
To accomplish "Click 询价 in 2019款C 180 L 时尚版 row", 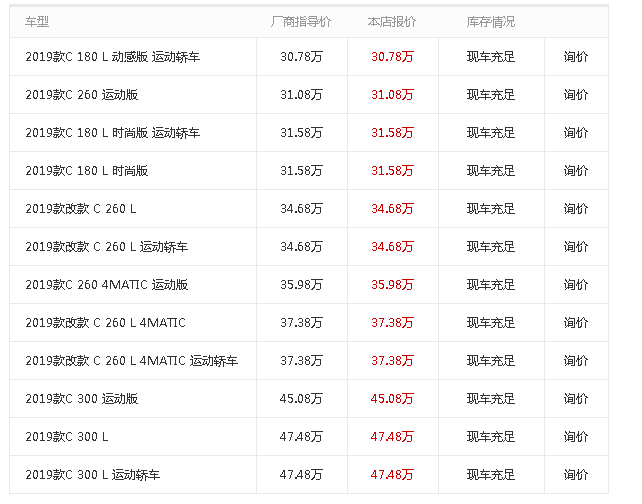I will pyautogui.click(x=576, y=171).
